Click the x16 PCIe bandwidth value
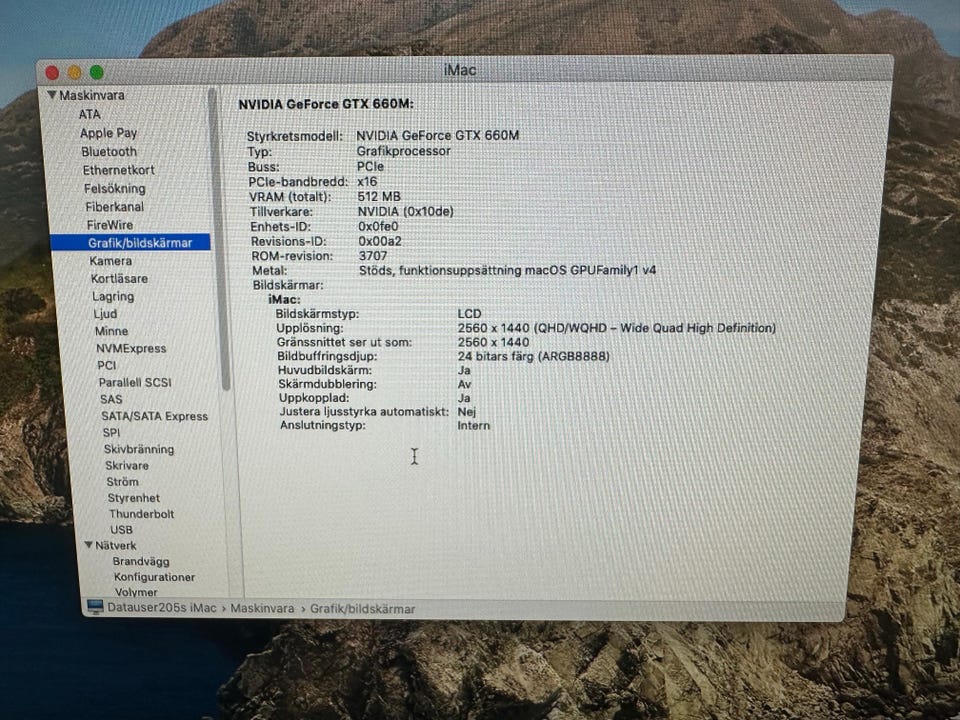Viewport: 960px width, 720px height. click(367, 182)
